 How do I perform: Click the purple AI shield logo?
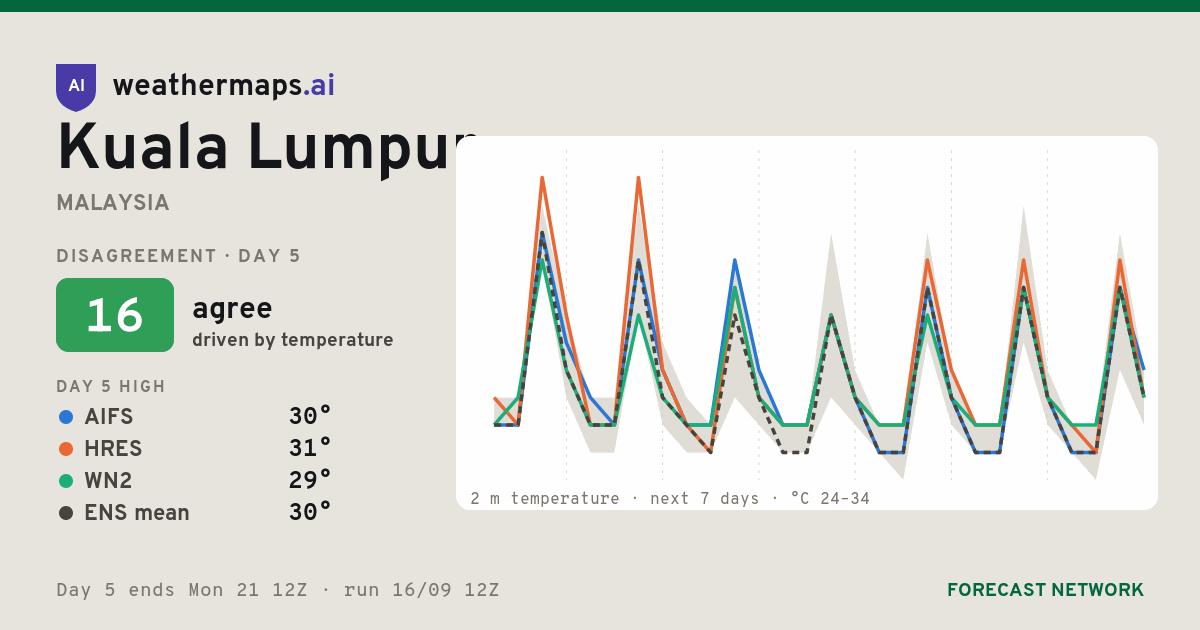76,87
